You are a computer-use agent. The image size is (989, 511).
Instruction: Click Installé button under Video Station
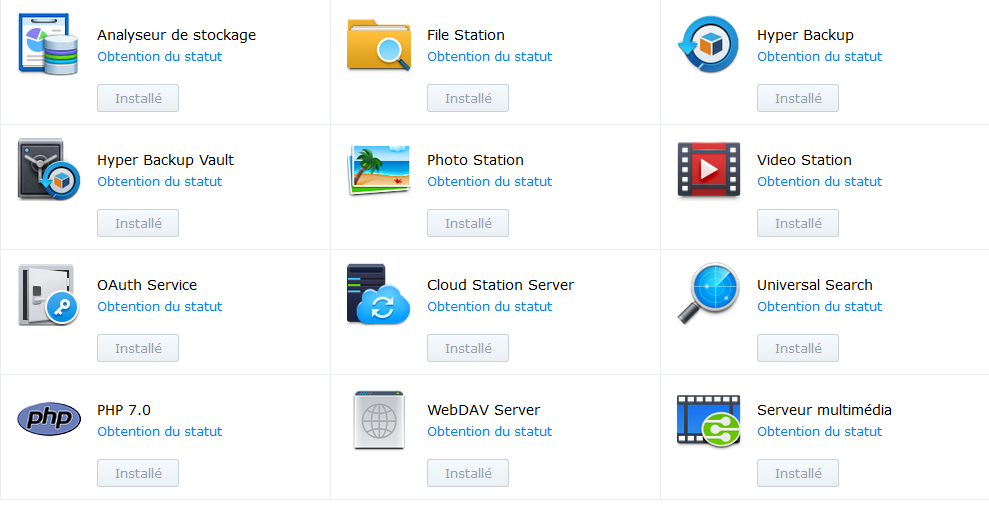(798, 223)
